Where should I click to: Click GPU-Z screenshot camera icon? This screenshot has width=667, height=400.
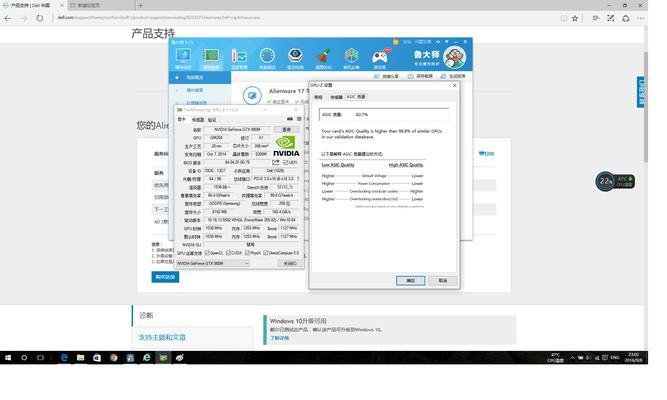pyautogui.click(x=290, y=119)
